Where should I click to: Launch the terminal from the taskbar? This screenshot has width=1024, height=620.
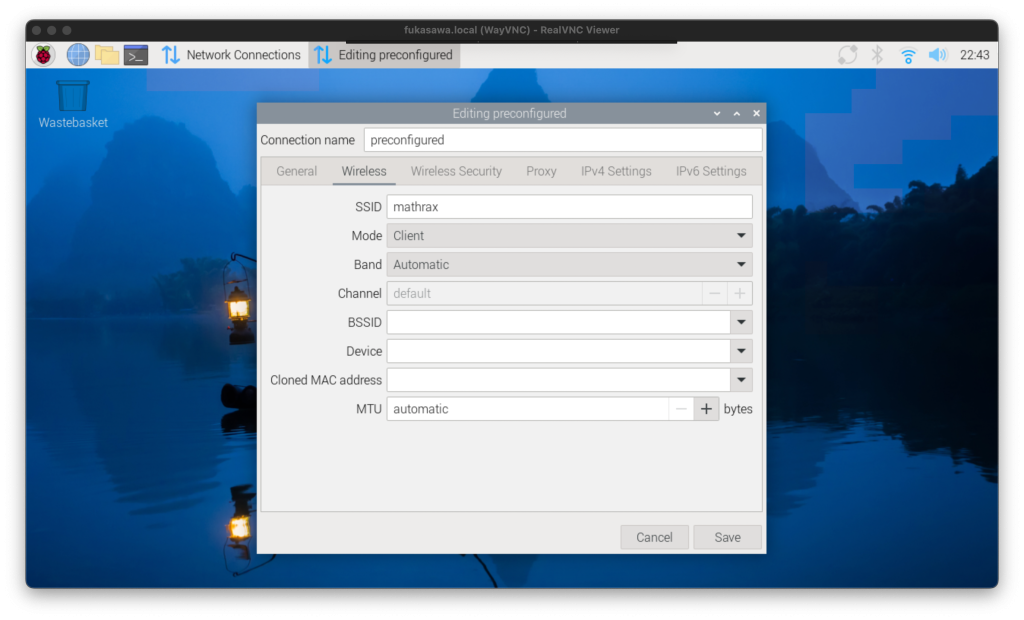136,55
